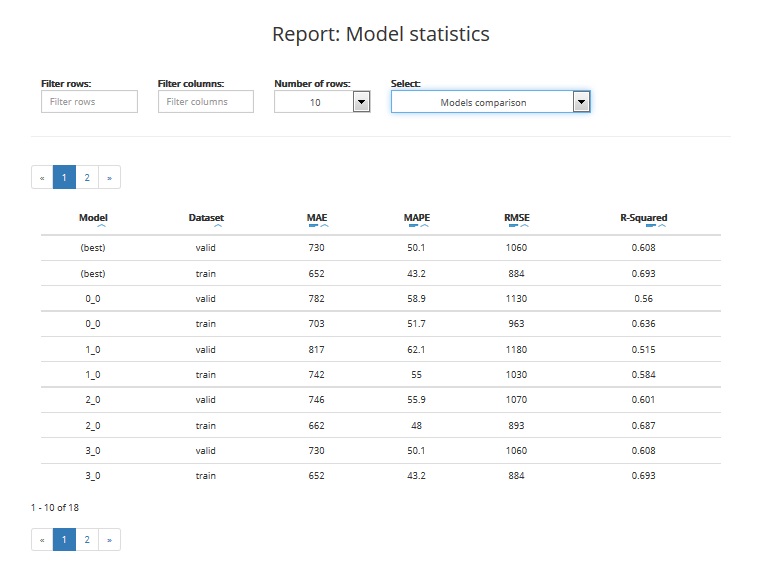This screenshot has width=761, height=569.
Task: Select page 1 in the bottom pagination
Action: click(x=64, y=540)
